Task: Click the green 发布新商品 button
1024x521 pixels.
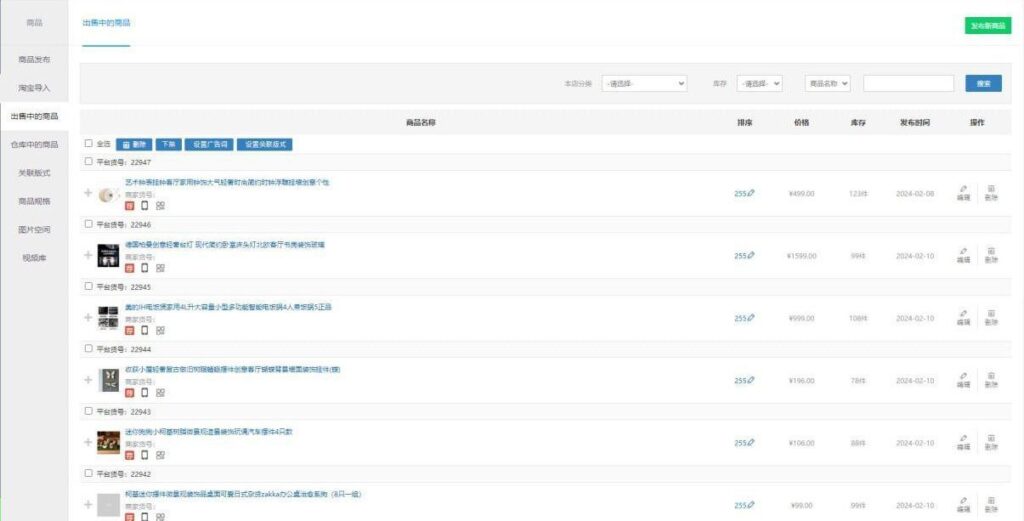Action: (987, 26)
